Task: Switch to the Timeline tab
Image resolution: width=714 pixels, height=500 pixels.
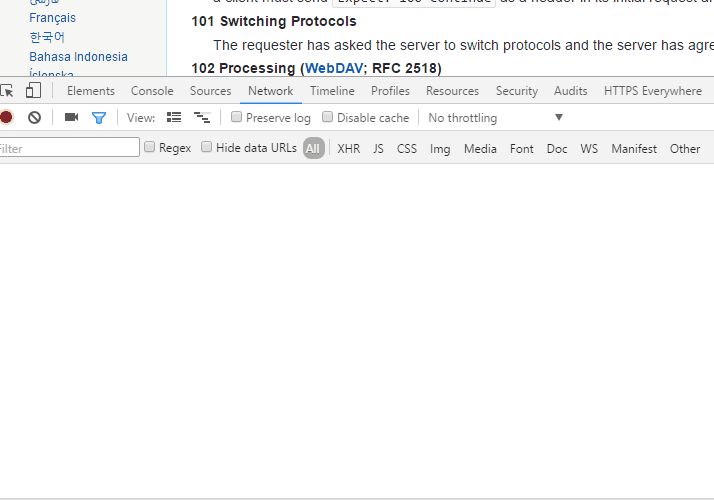Action: (x=332, y=91)
